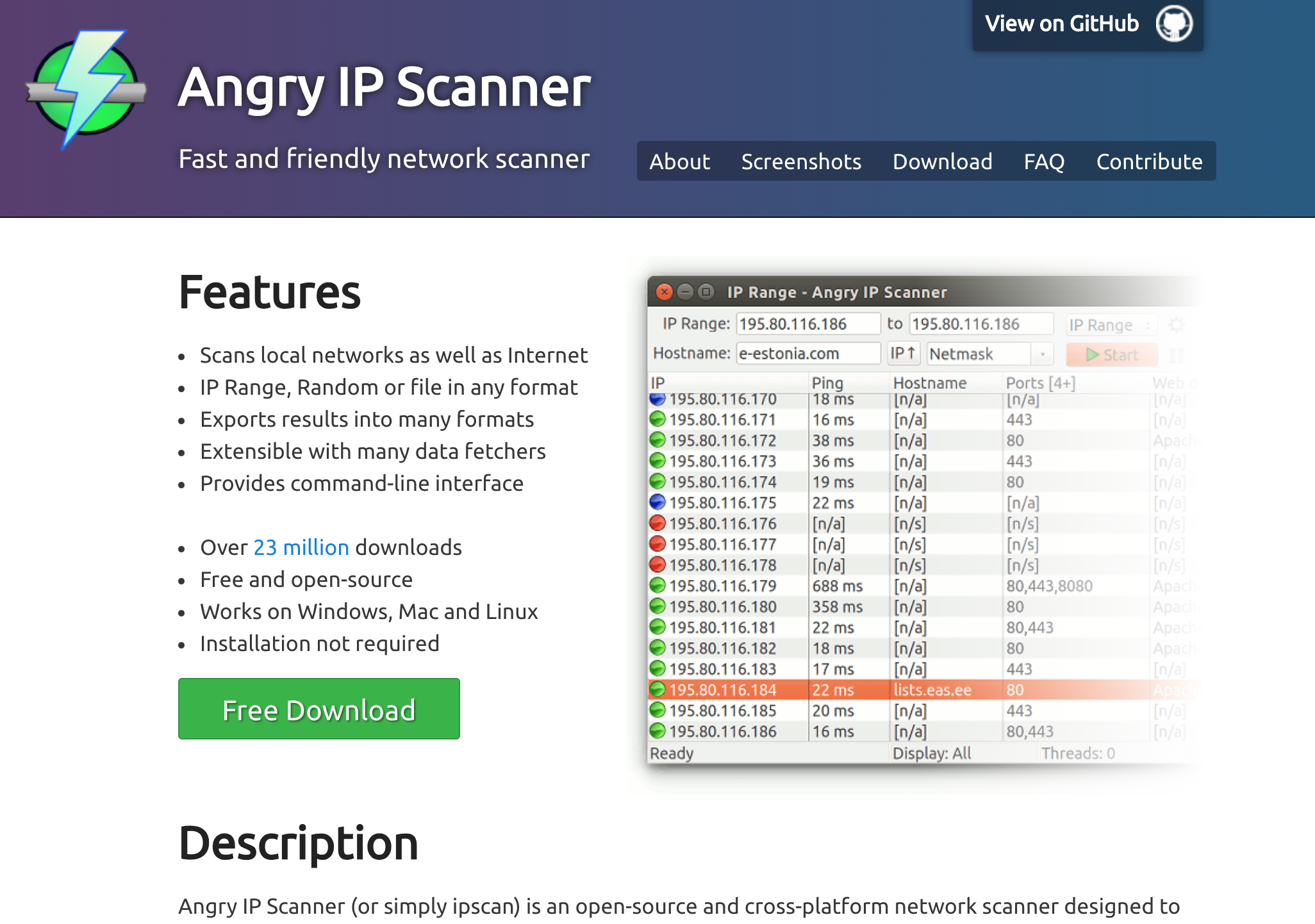Click the Angry IP Scanner lightning logo
The image size is (1315, 924).
coord(86,89)
